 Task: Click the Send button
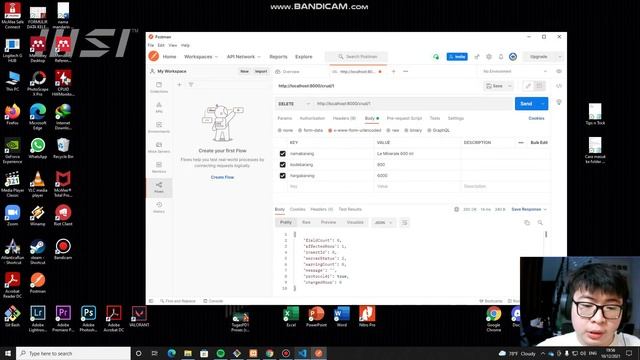click(526, 104)
